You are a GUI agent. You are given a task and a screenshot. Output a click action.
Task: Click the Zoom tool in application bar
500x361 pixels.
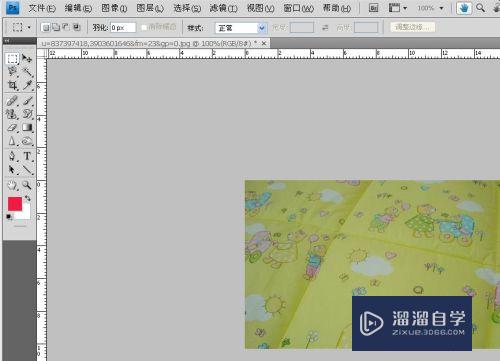480,8
